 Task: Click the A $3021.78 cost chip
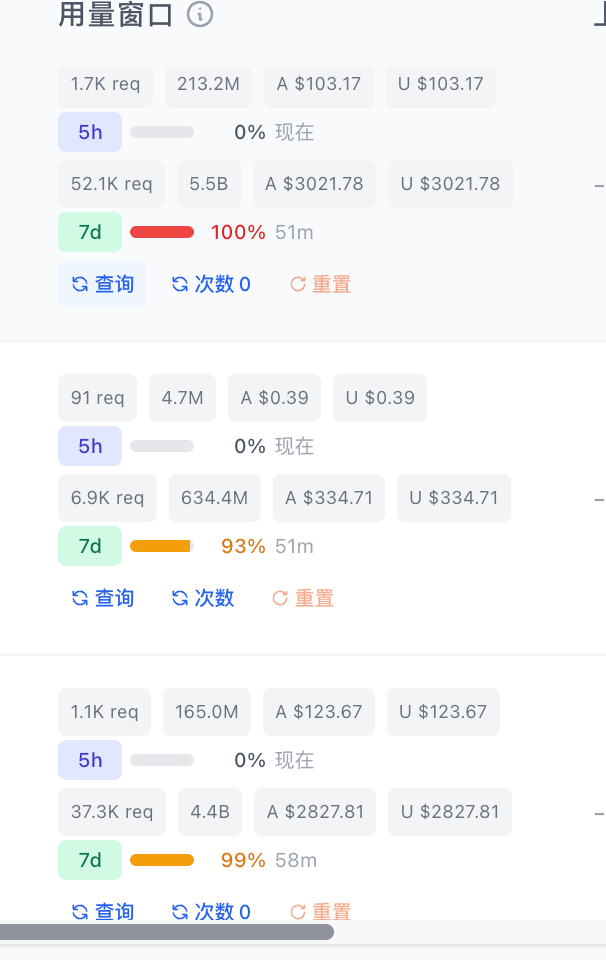pyautogui.click(x=314, y=184)
